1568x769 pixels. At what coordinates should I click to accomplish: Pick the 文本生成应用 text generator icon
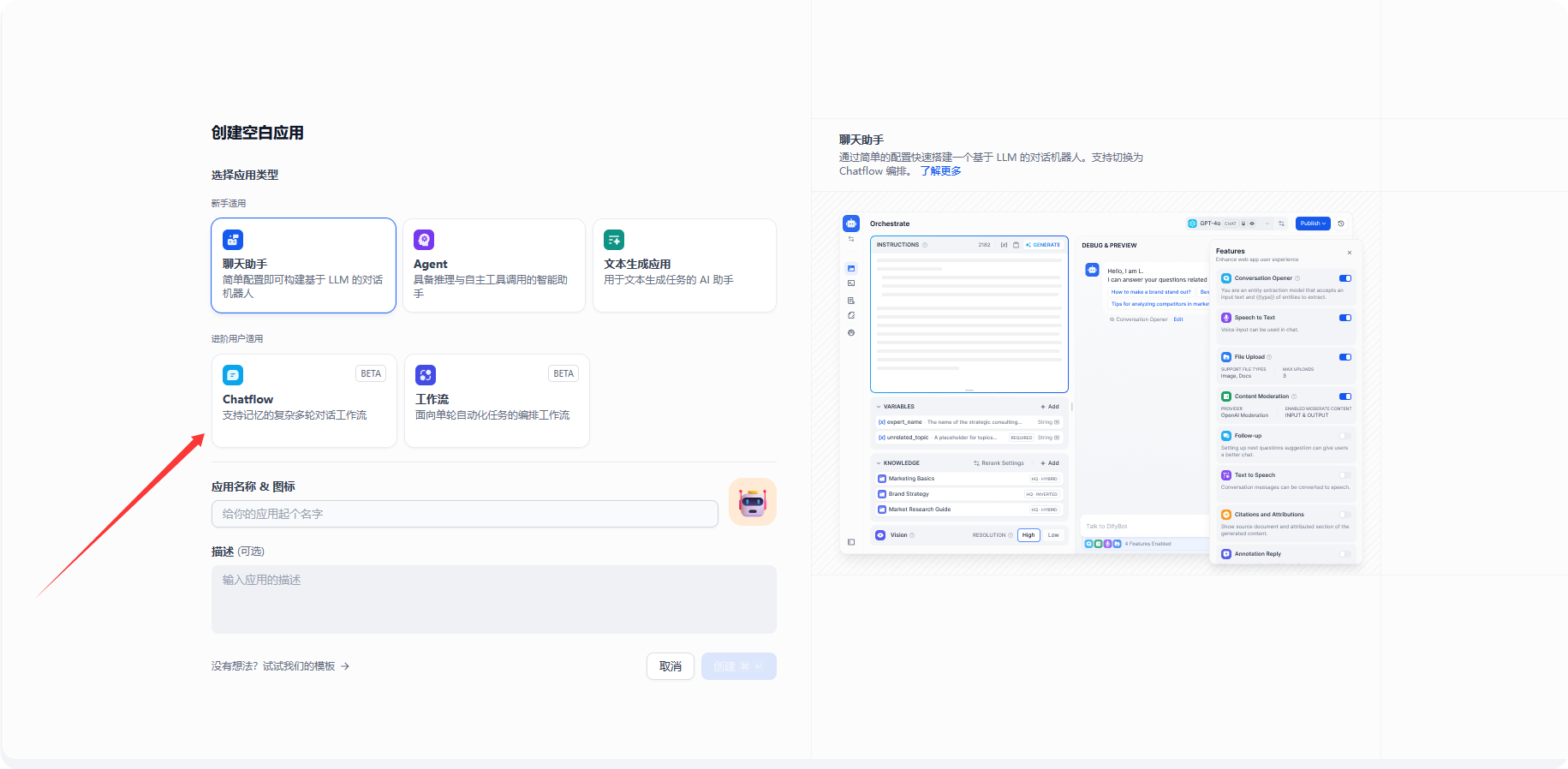coord(614,240)
